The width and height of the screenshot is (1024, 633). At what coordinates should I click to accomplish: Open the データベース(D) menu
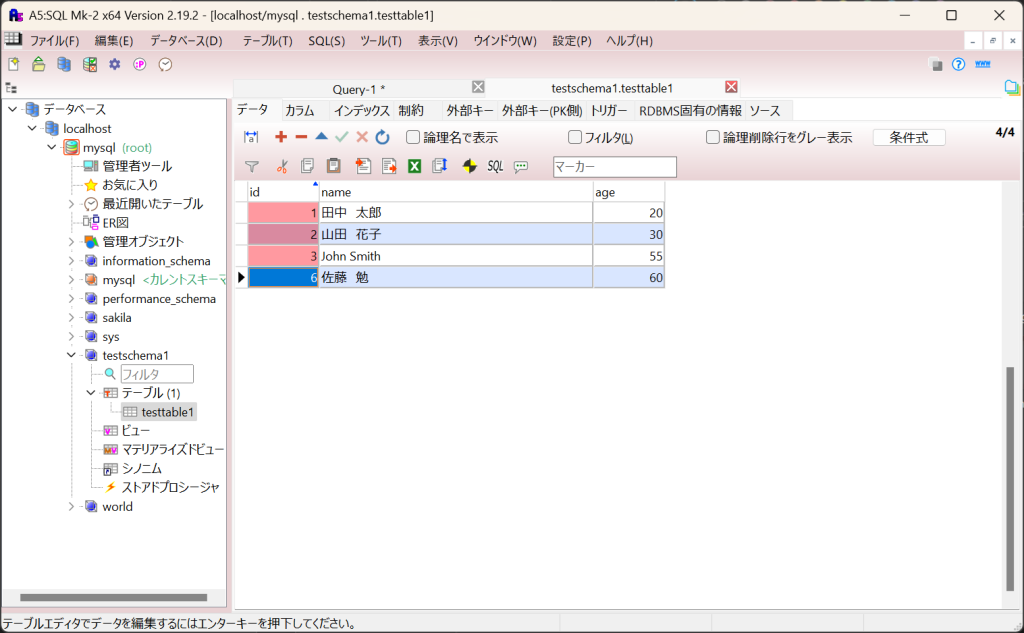pyautogui.click(x=186, y=41)
